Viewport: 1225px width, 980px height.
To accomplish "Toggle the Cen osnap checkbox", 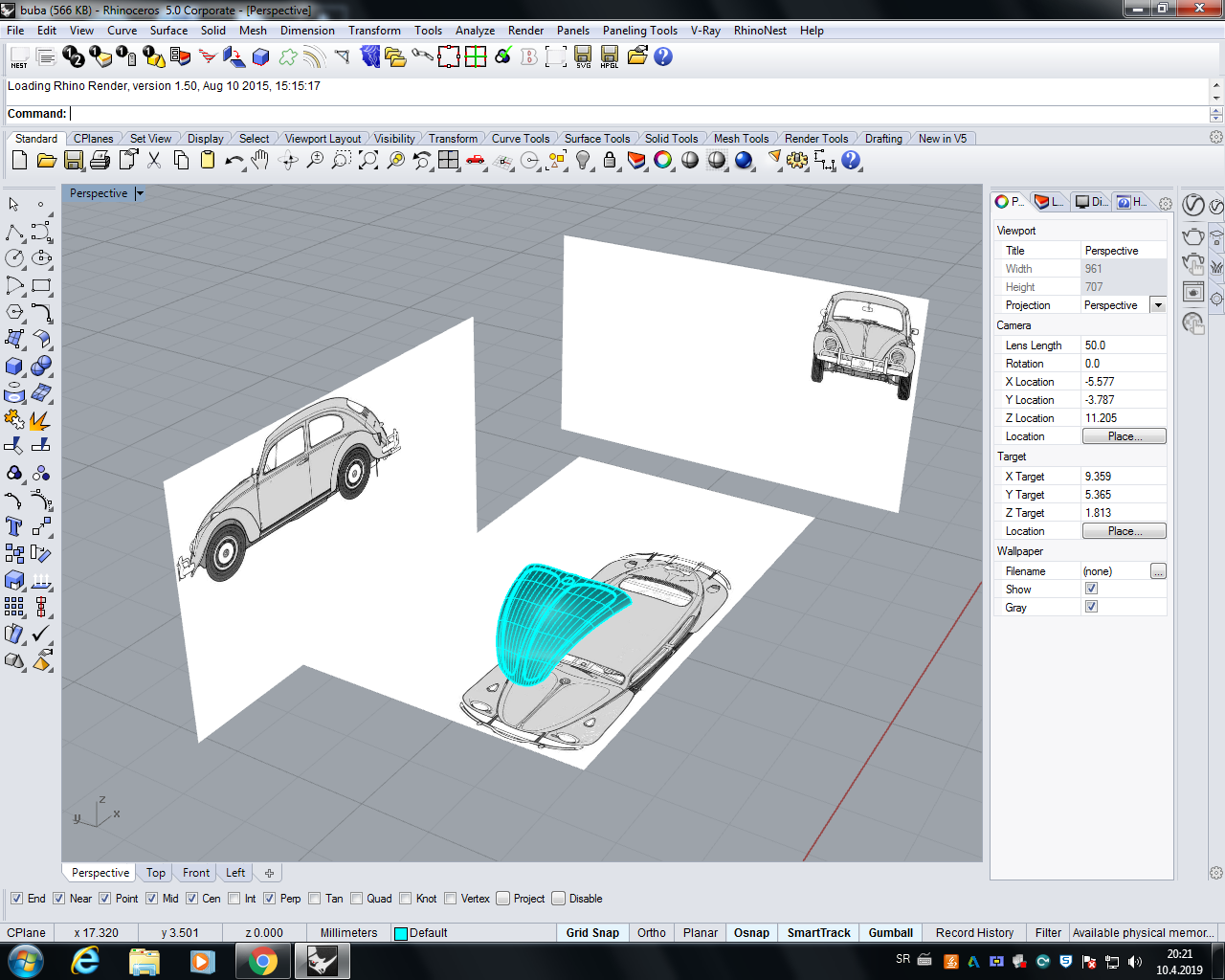I will tap(191, 899).
